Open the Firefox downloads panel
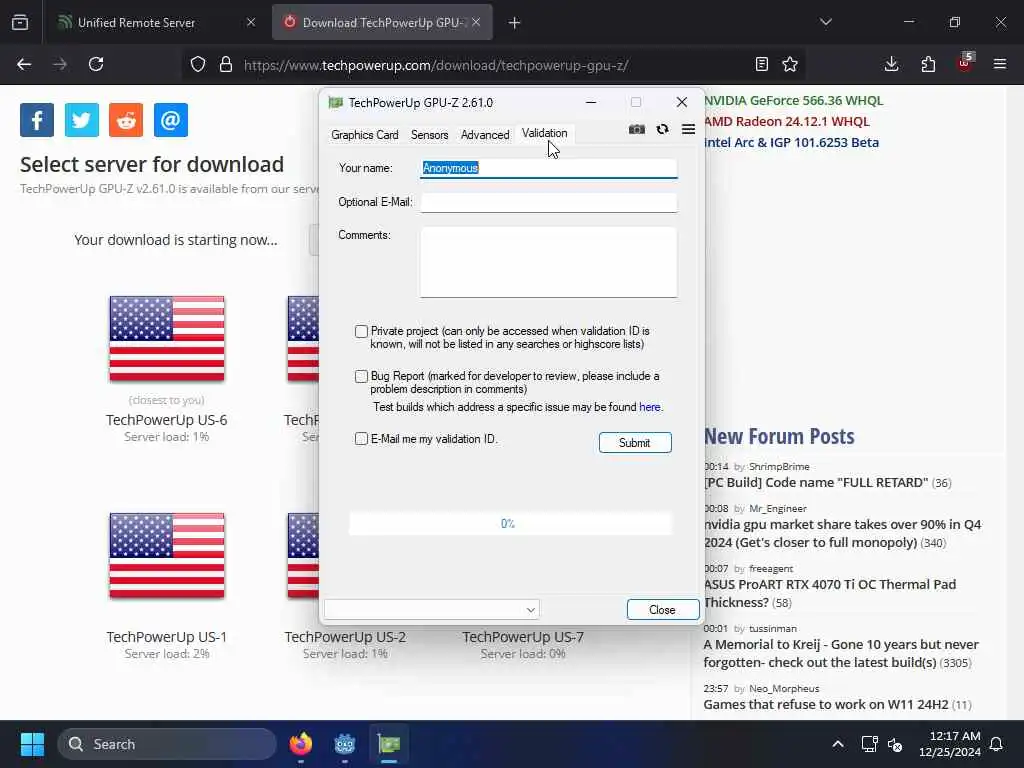1024x768 pixels. (x=891, y=64)
